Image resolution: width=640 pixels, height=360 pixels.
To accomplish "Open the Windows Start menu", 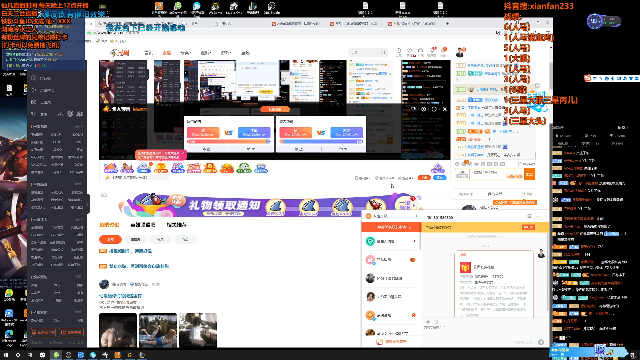I will pyautogui.click(x=6, y=355).
